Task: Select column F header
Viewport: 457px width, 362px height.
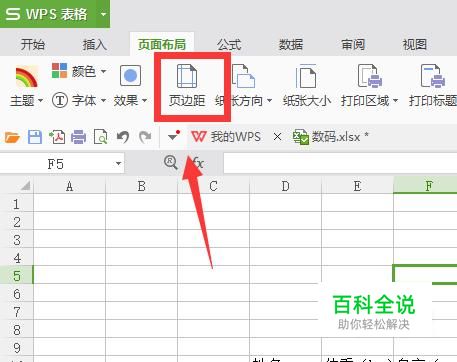Action: (425, 186)
